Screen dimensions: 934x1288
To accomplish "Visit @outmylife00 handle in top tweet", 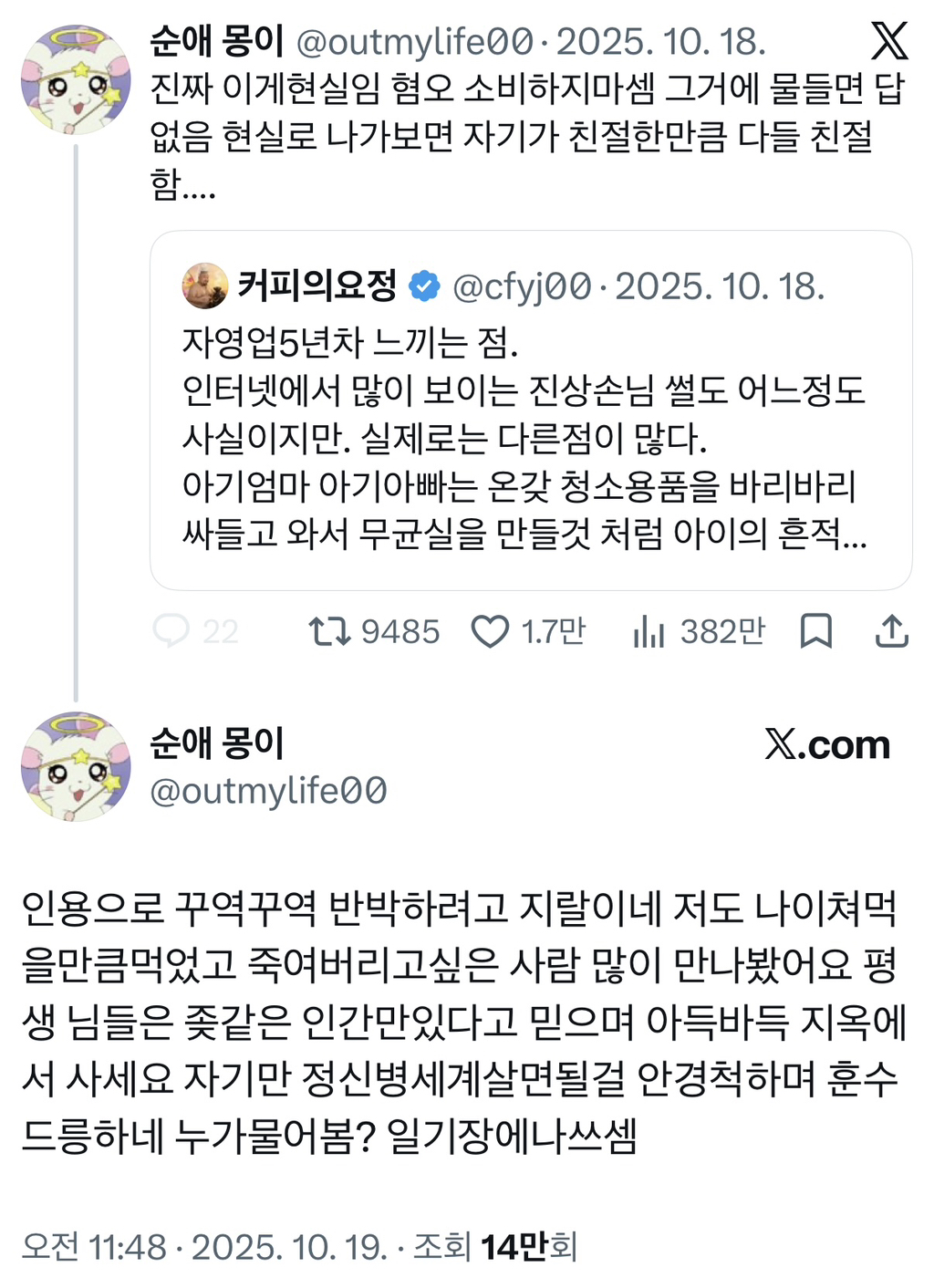I will [415, 42].
